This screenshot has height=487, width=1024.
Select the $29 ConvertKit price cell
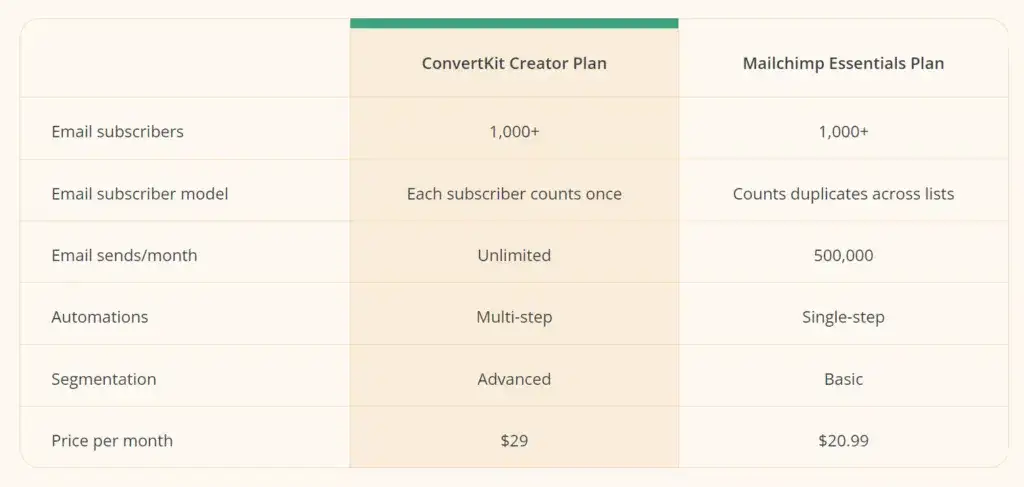click(514, 441)
